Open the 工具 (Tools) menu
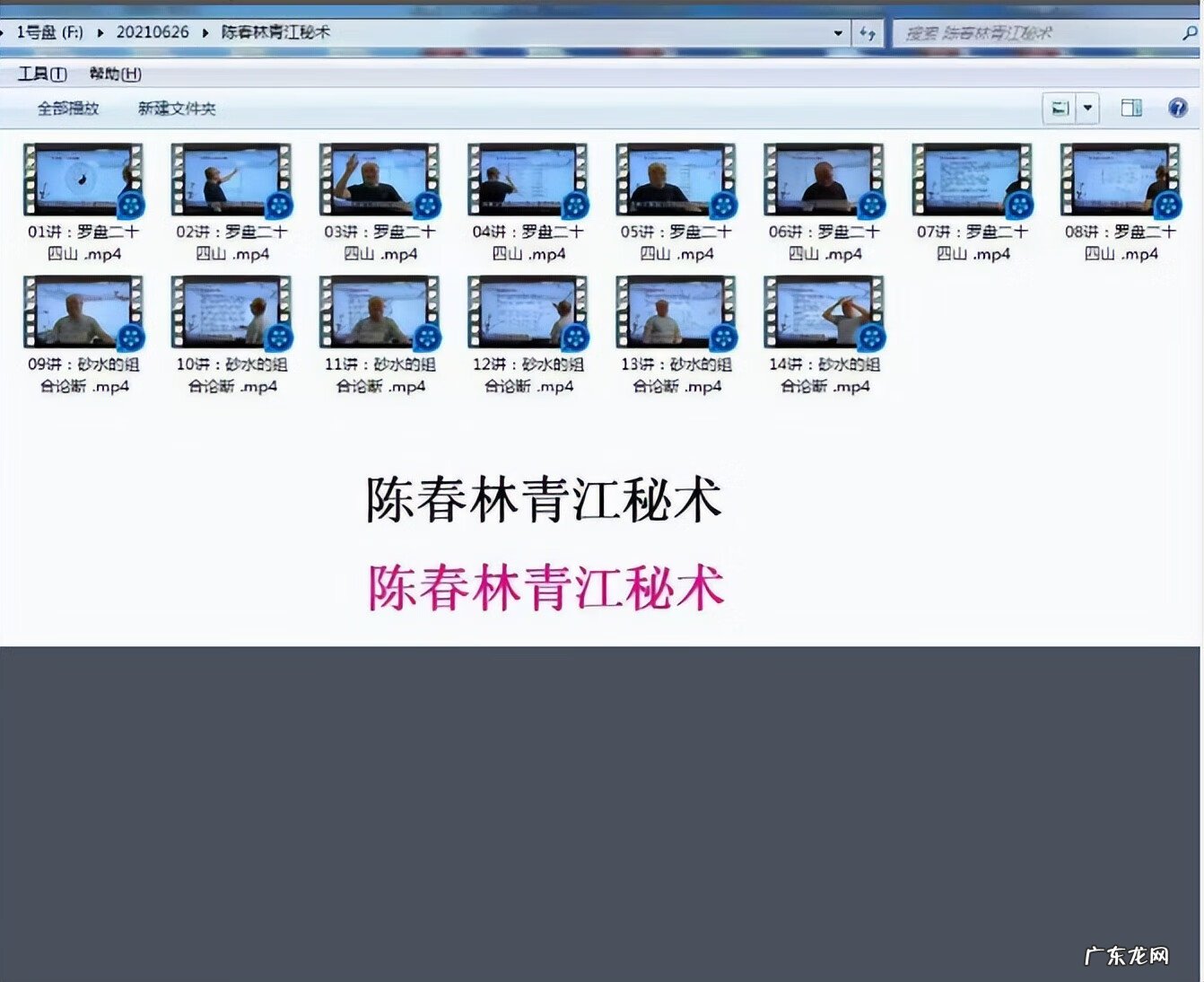Viewport: 1204px width, 982px height. pyautogui.click(x=43, y=75)
